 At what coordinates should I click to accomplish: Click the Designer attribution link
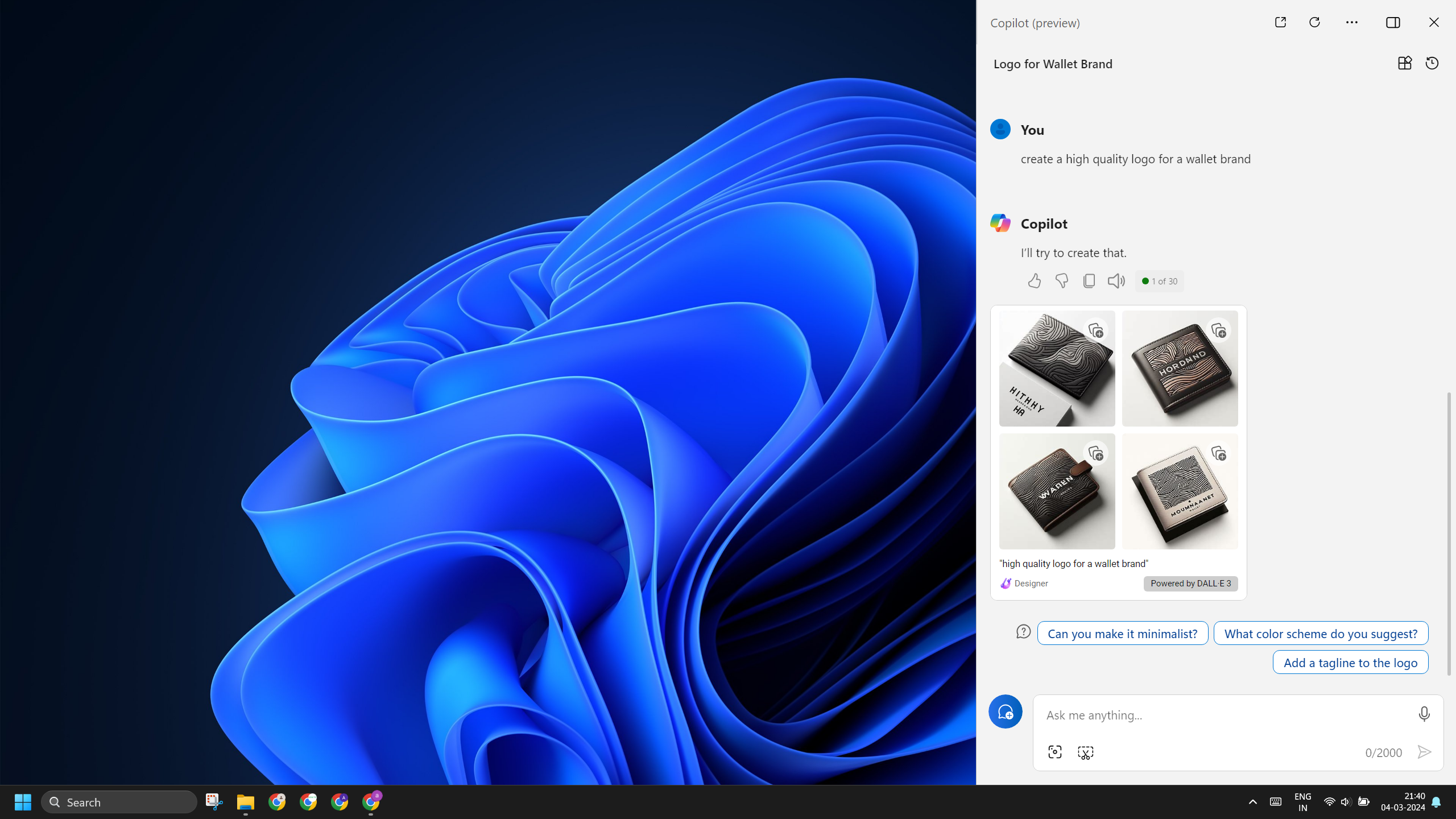(x=1024, y=583)
